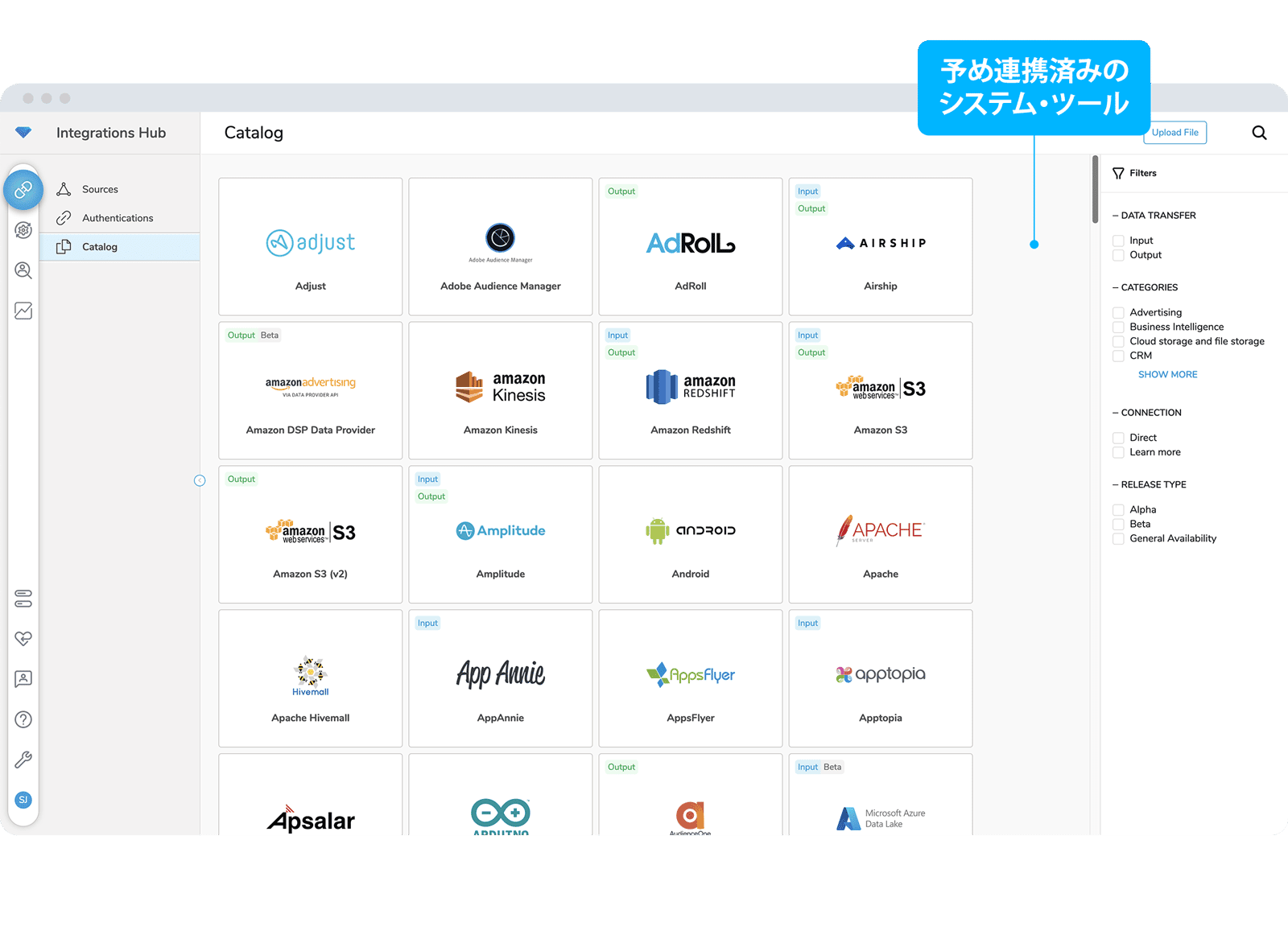The width and height of the screenshot is (1288, 947).
Task: Enable the Input data transfer filter
Action: [1118, 241]
